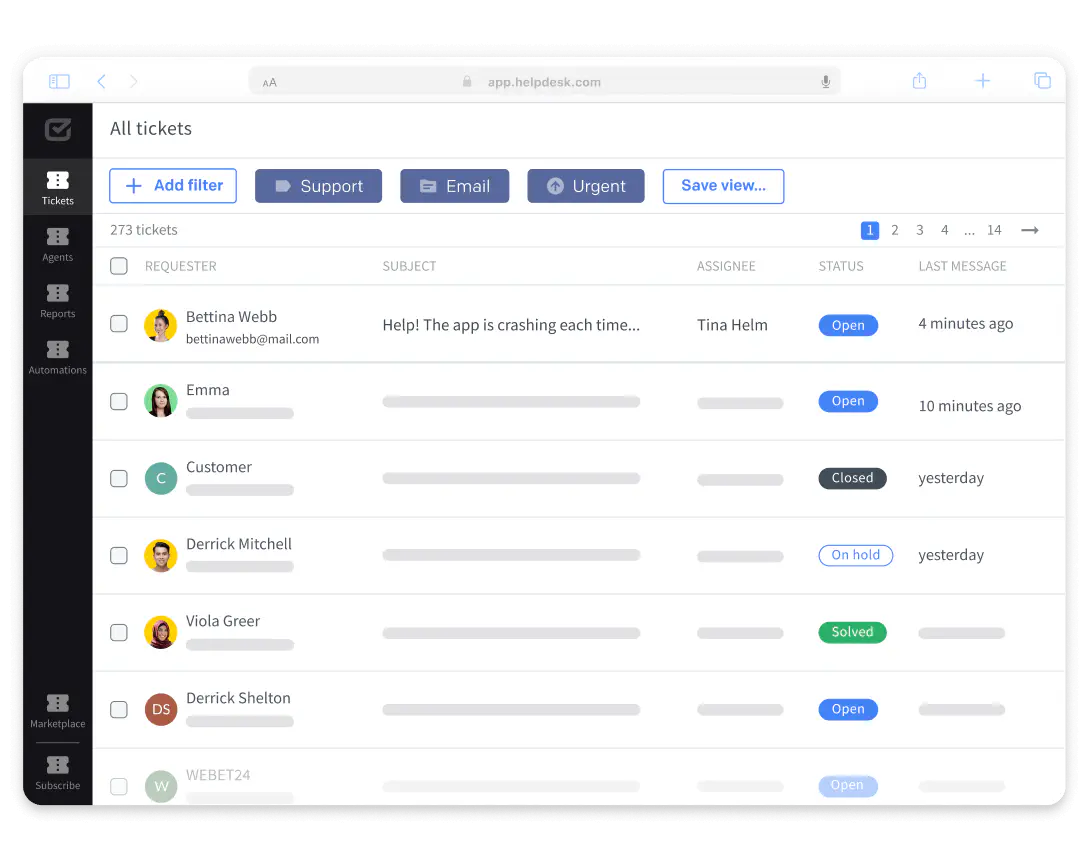
Task: Click the app.helpdesk.com address field
Action: 544,82
